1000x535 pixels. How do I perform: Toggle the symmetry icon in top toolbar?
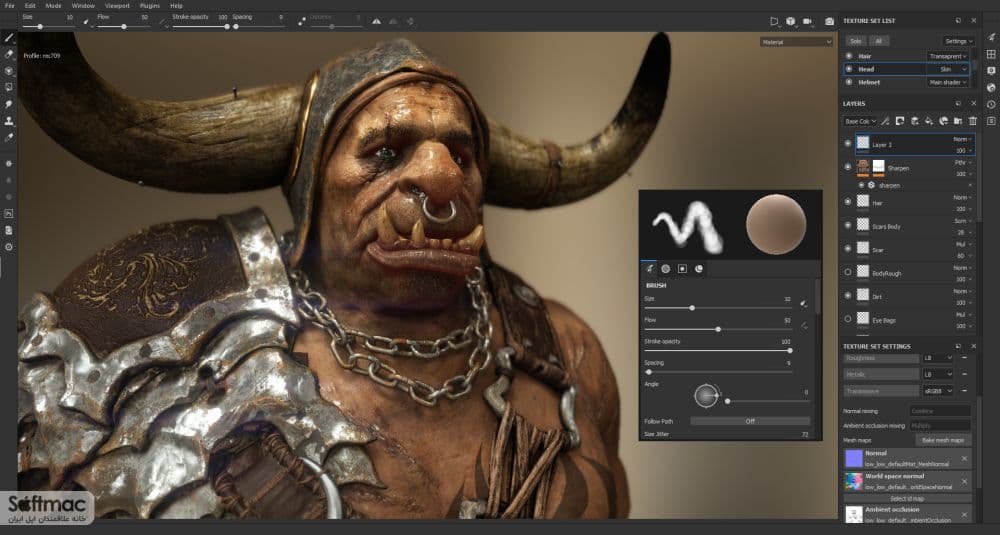[376, 21]
